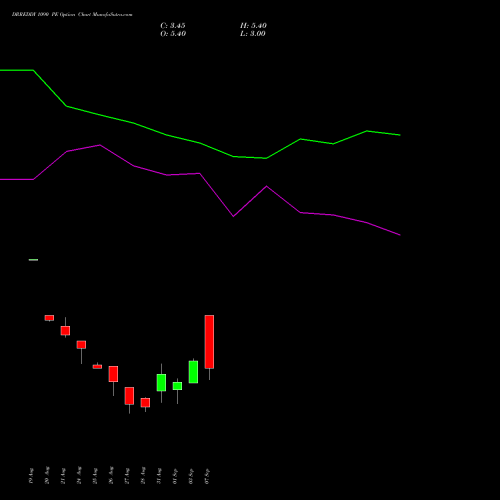This screenshot has width=500, height=500.
Task: Click the '31 Aug' date axis label
Action: coord(159,476)
